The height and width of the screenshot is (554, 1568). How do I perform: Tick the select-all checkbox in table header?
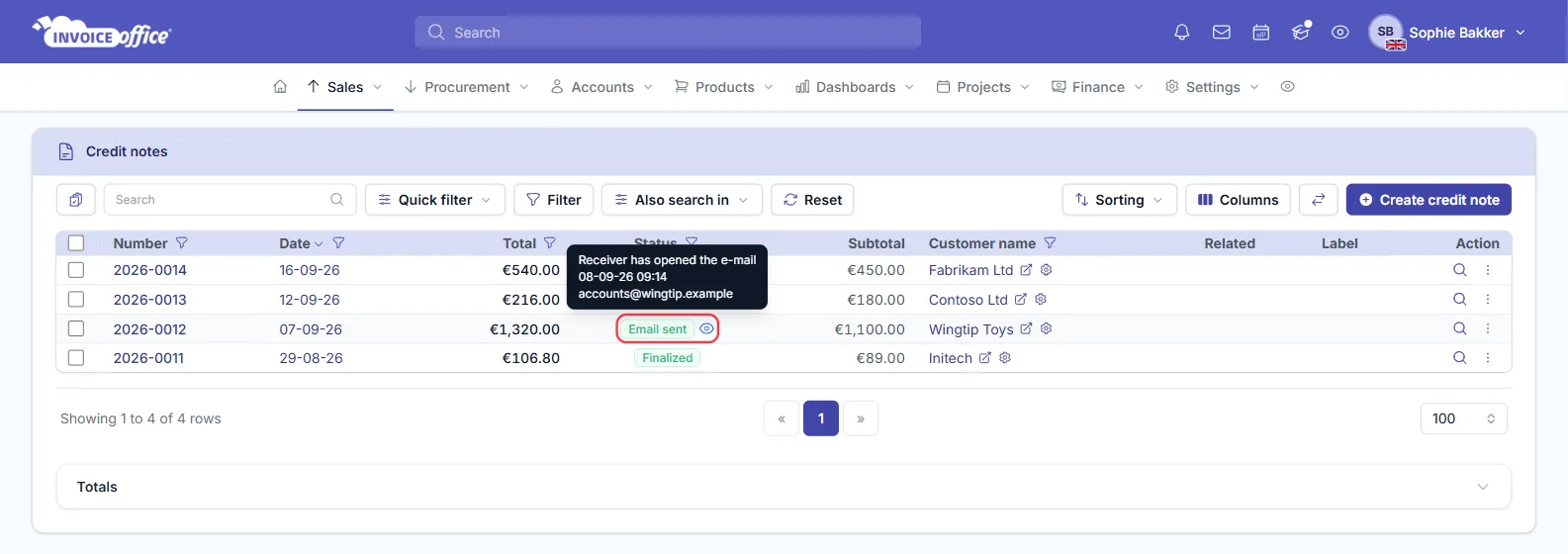[x=76, y=243]
